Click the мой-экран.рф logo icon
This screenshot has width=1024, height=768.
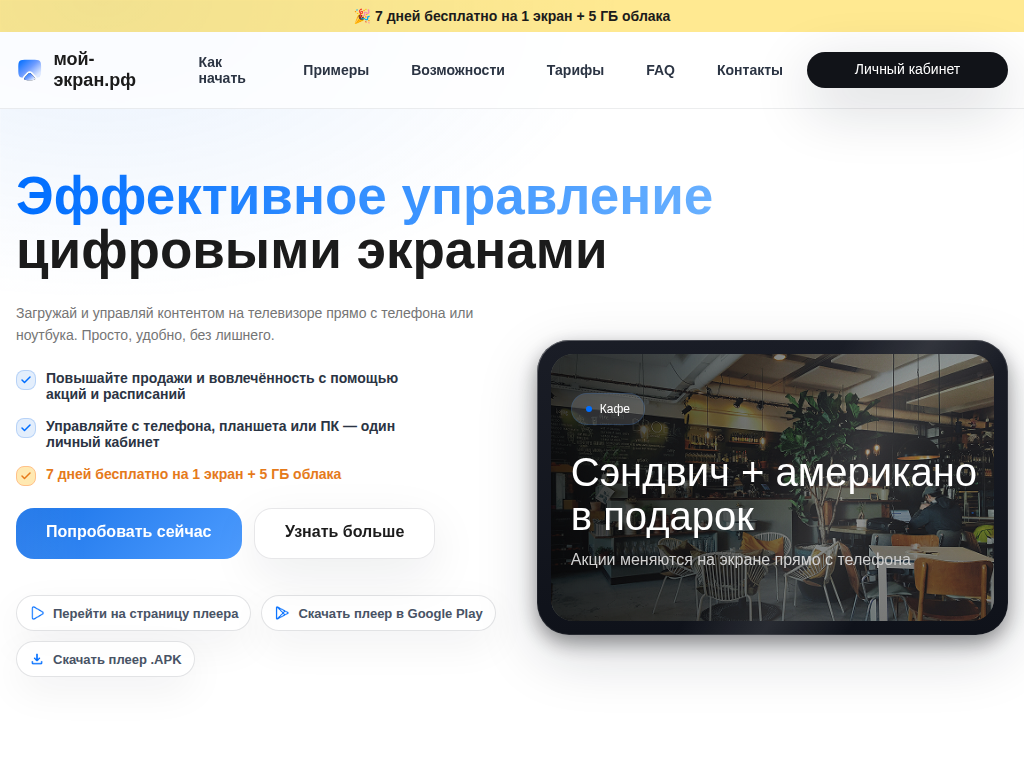pos(27,68)
